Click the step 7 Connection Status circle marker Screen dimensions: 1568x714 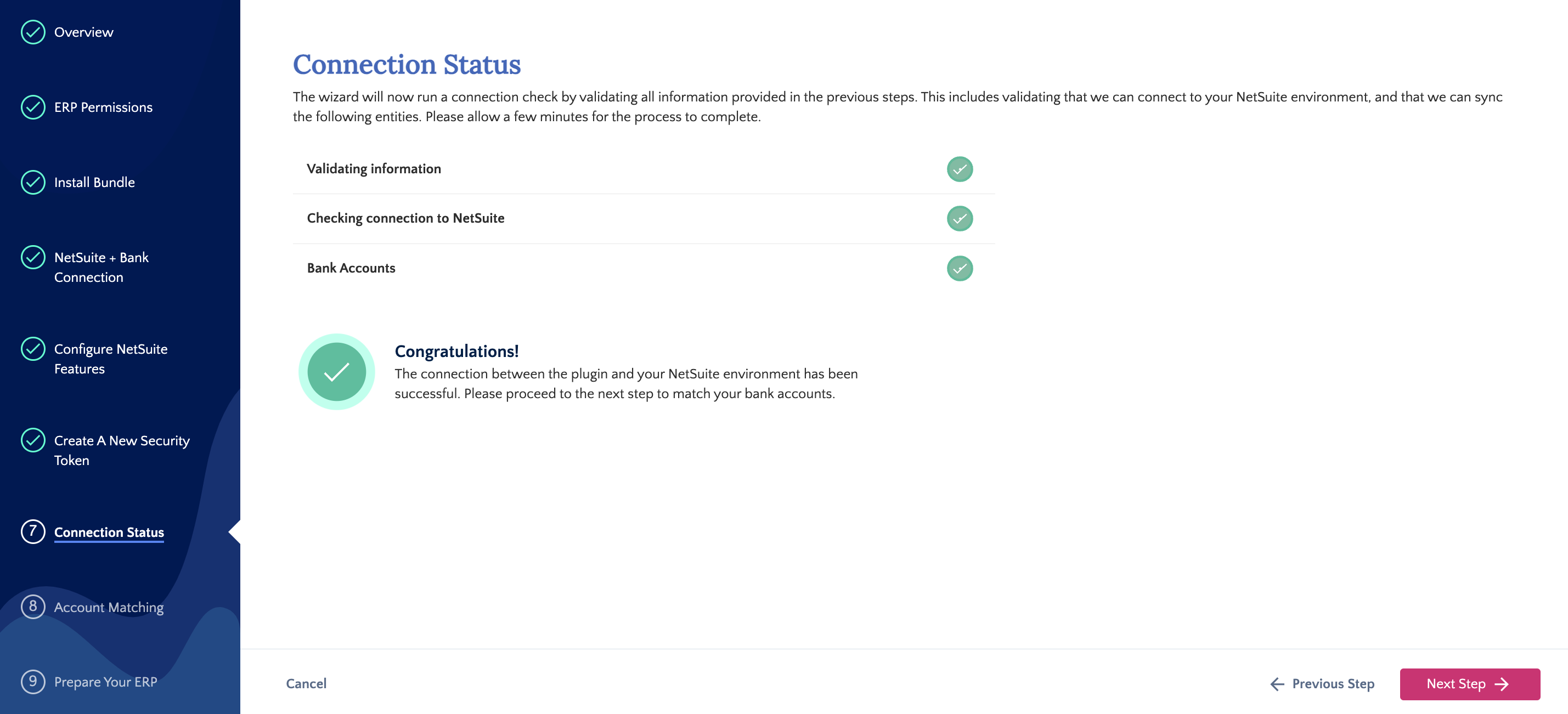tap(32, 531)
